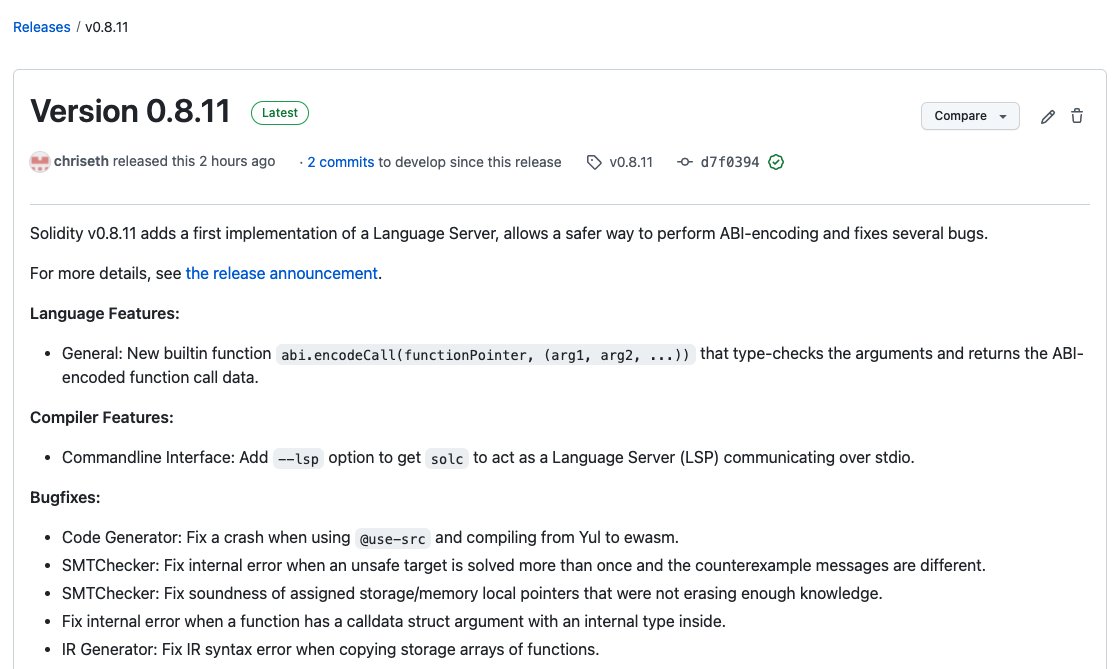This screenshot has height=669, width=1120.
Task: Click 'SMTChecker: Fix soundness' bugfix line
Action: click(472, 593)
